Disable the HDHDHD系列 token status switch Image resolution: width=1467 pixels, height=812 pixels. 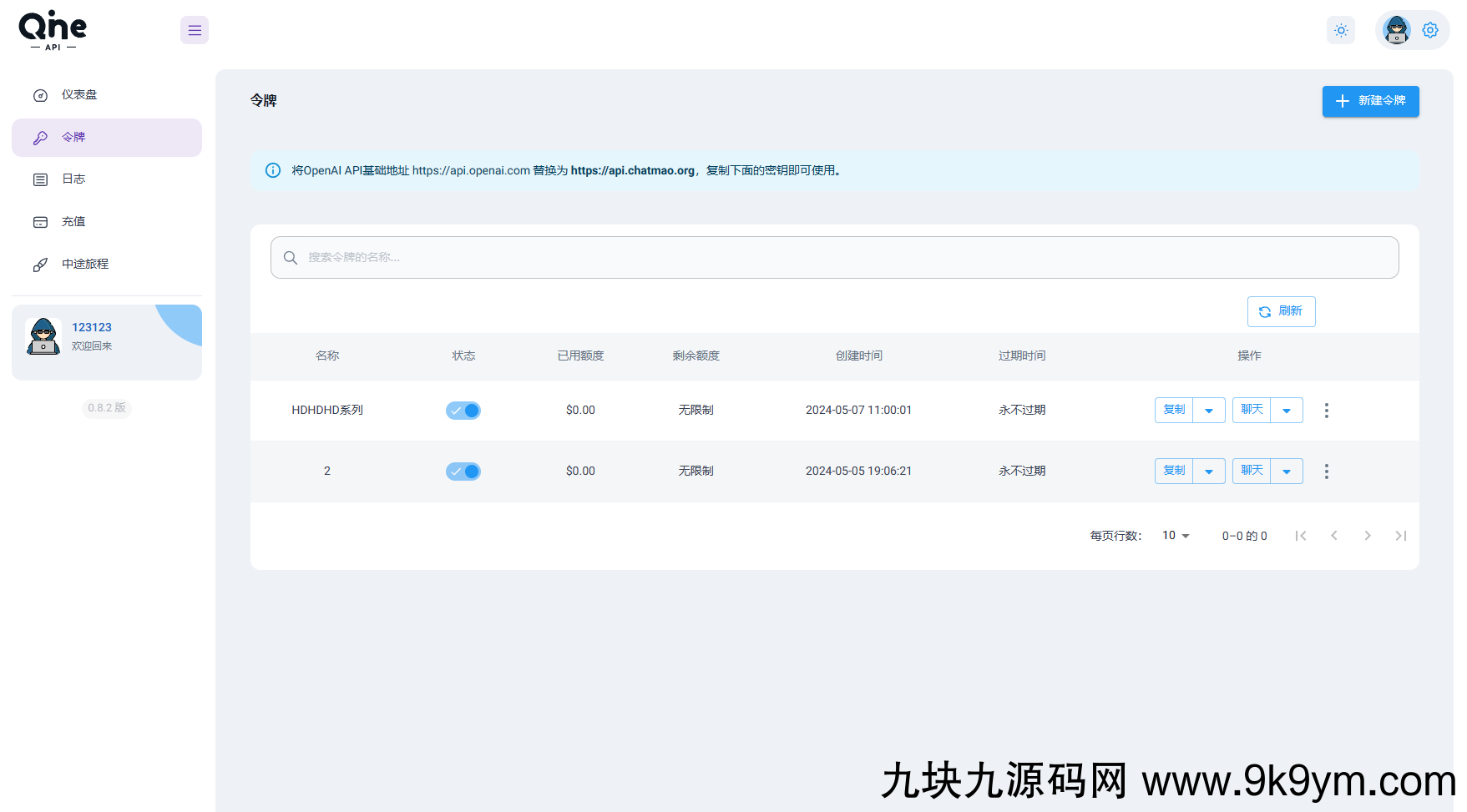point(463,411)
